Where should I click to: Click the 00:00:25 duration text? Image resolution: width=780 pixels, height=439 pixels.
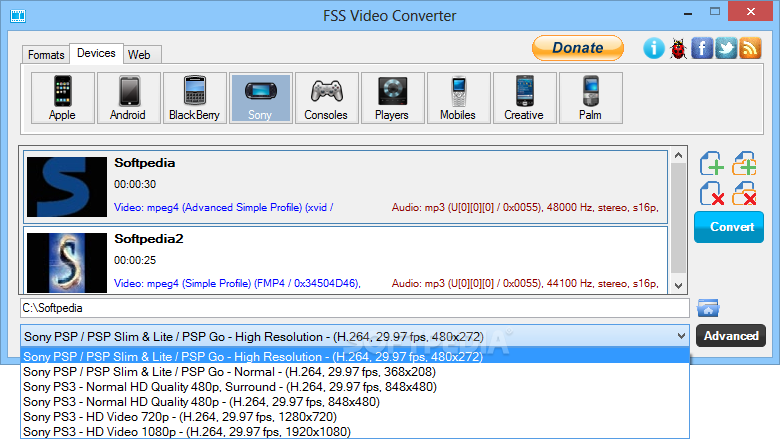pyautogui.click(x=135, y=261)
